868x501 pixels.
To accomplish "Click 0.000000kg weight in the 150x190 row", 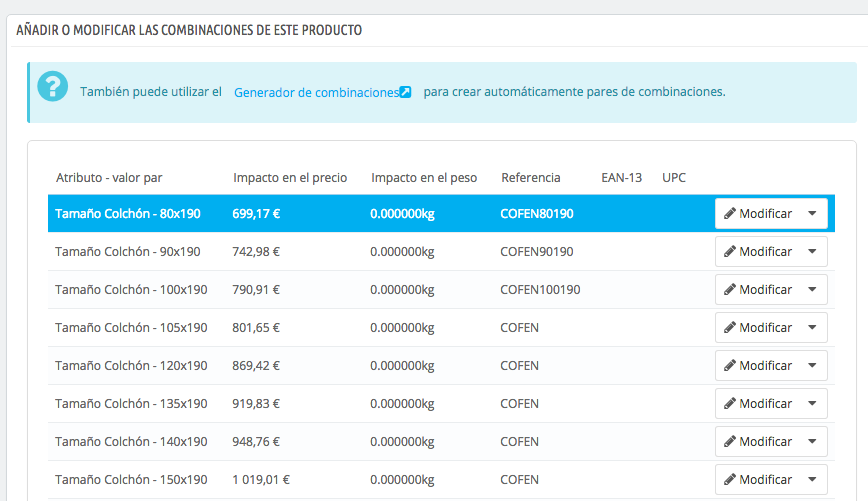I will point(402,479).
